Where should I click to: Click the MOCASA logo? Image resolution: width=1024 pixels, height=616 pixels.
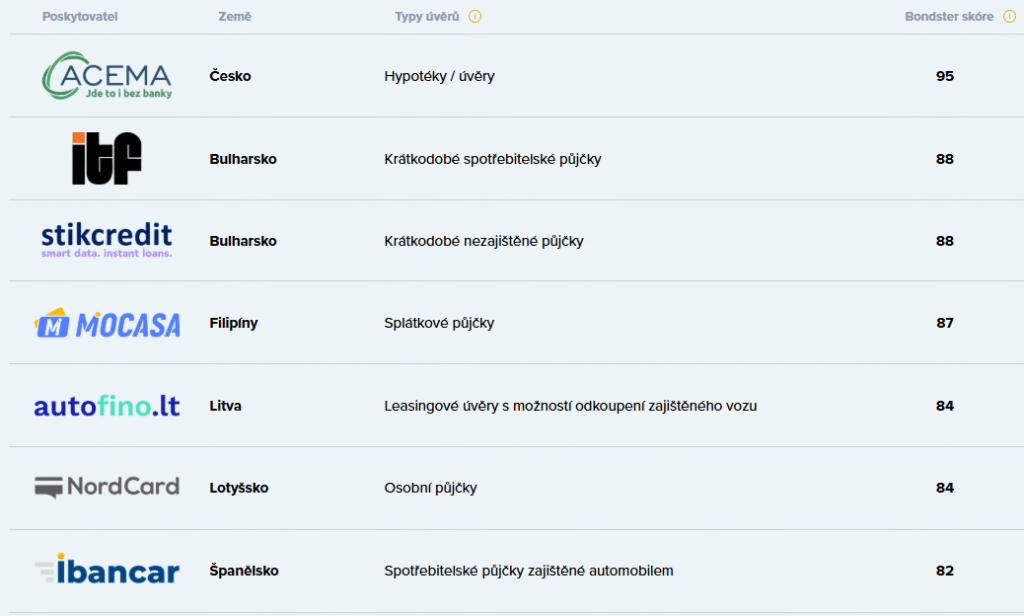pyautogui.click(x=107, y=323)
